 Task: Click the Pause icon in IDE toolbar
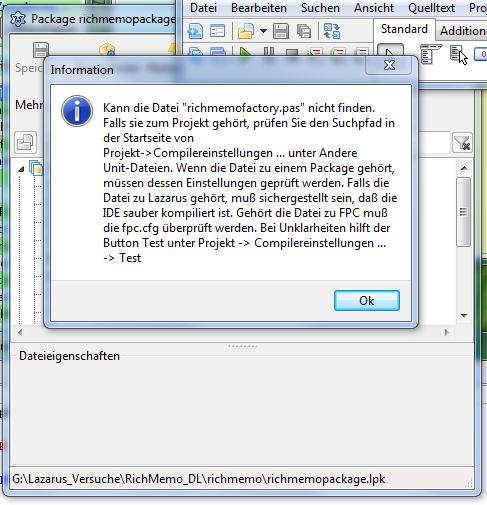point(269,52)
